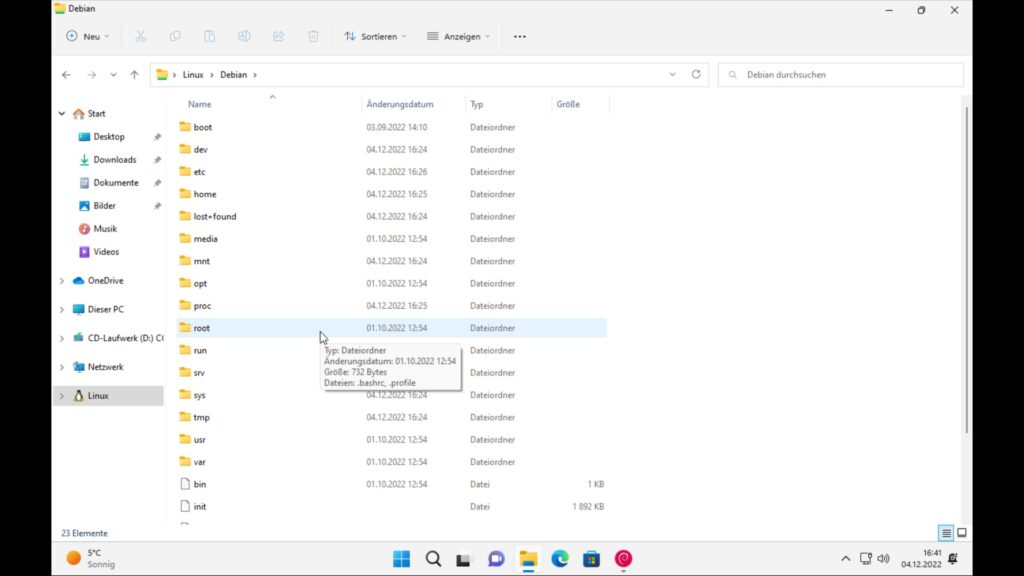Switch to large thumbnails view icon
This screenshot has width=1024, height=576.
point(962,533)
